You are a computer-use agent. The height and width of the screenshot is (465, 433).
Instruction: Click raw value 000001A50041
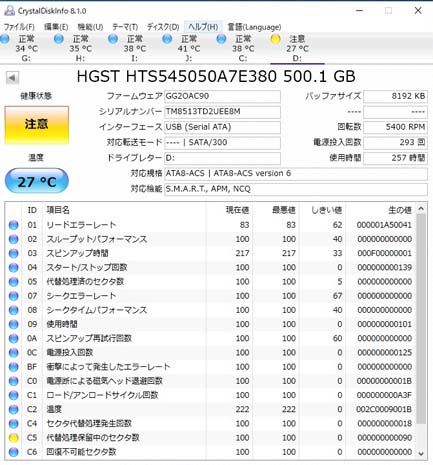pyautogui.click(x=384, y=225)
